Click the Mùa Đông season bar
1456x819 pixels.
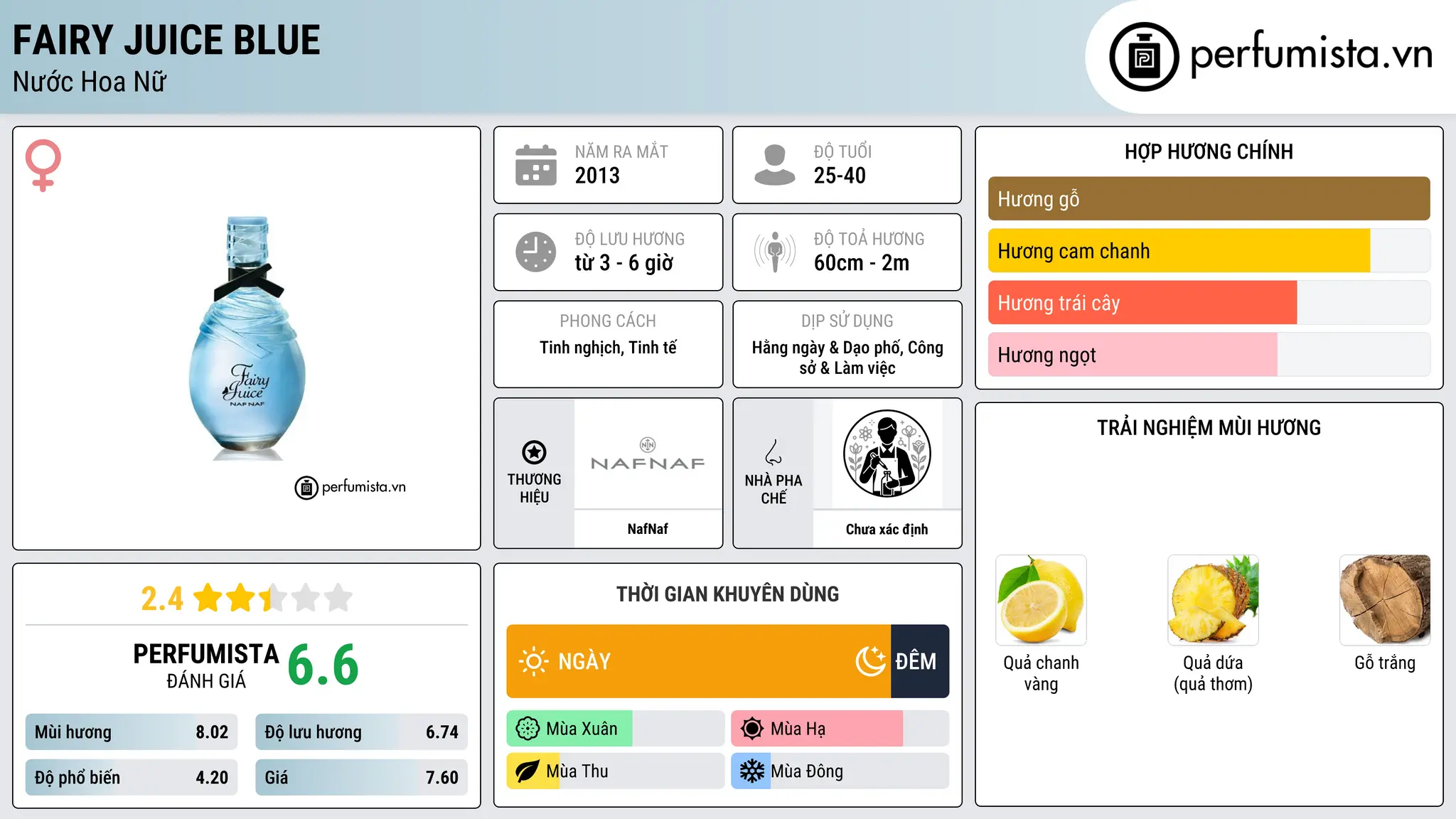coord(840,771)
